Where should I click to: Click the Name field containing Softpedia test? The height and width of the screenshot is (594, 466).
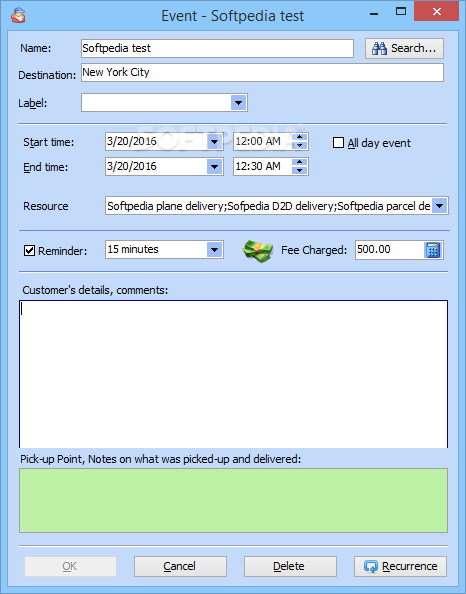(x=217, y=48)
